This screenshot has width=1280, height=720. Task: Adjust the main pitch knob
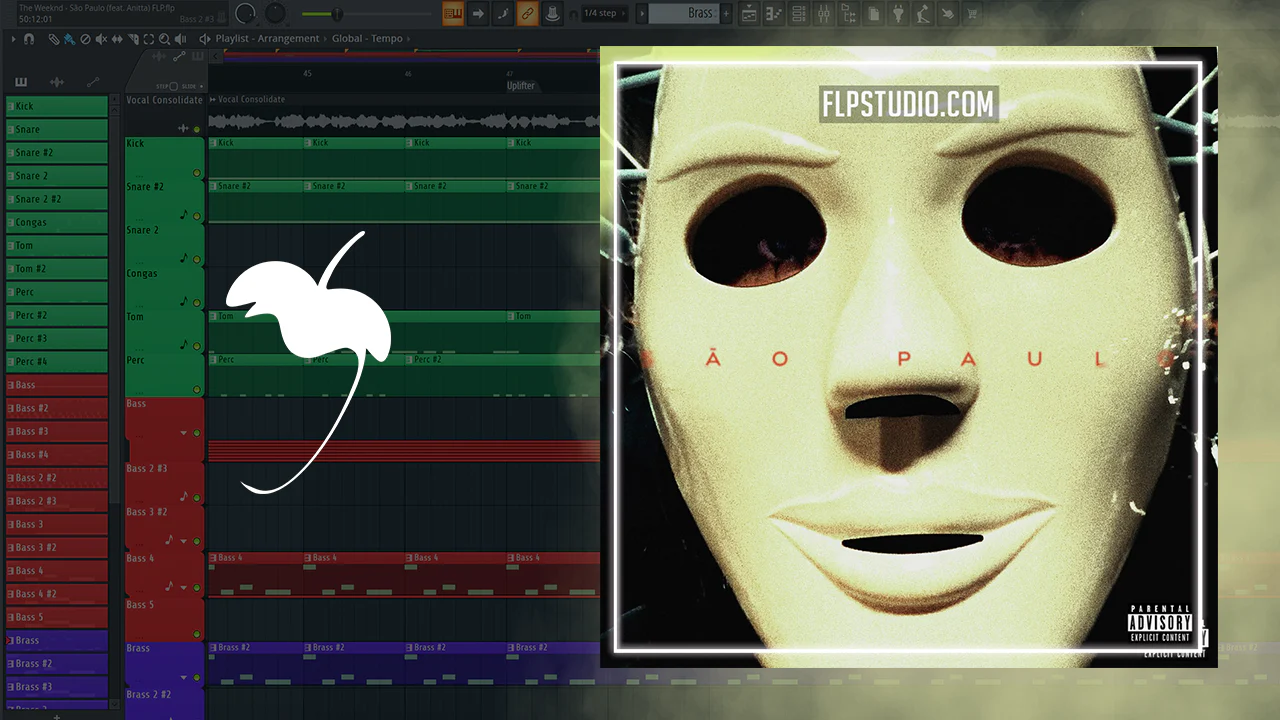coord(275,14)
